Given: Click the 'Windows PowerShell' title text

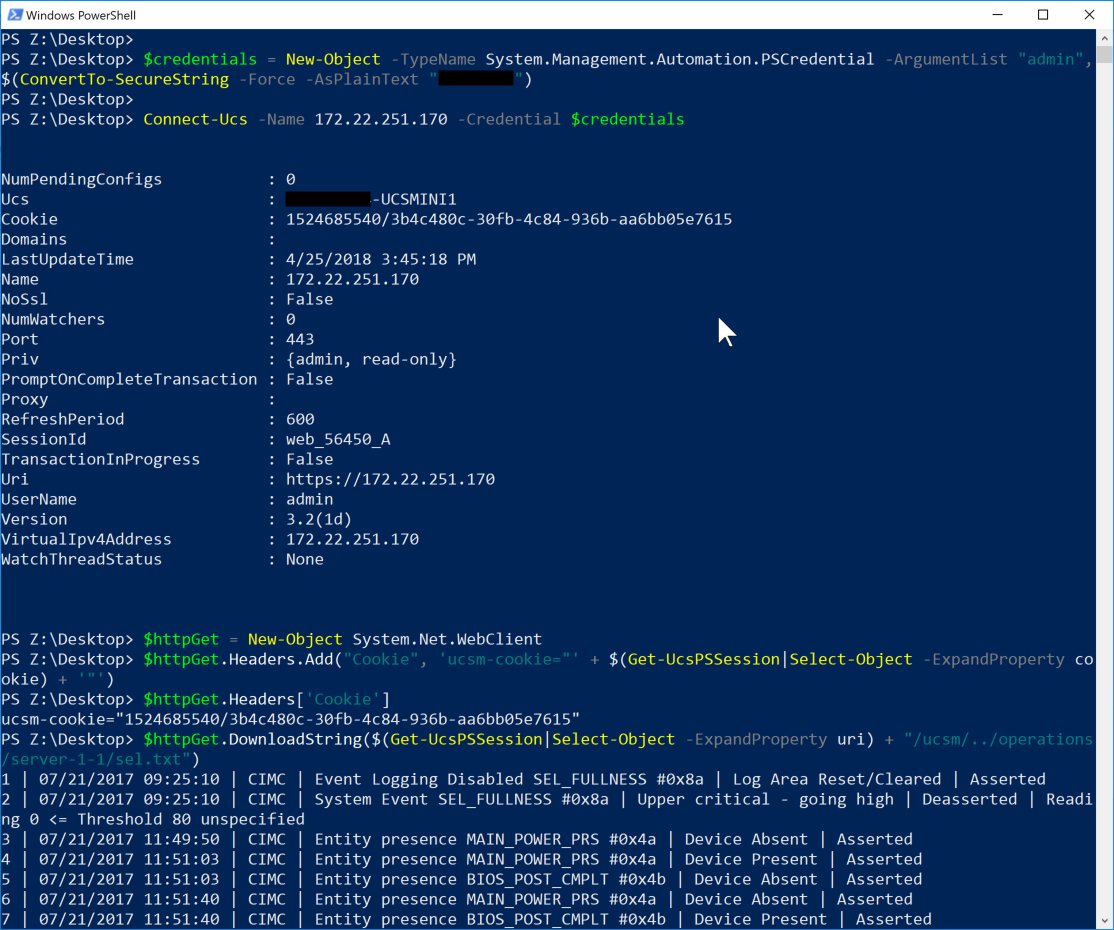Looking at the screenshot, I should (x=80, y=15).
